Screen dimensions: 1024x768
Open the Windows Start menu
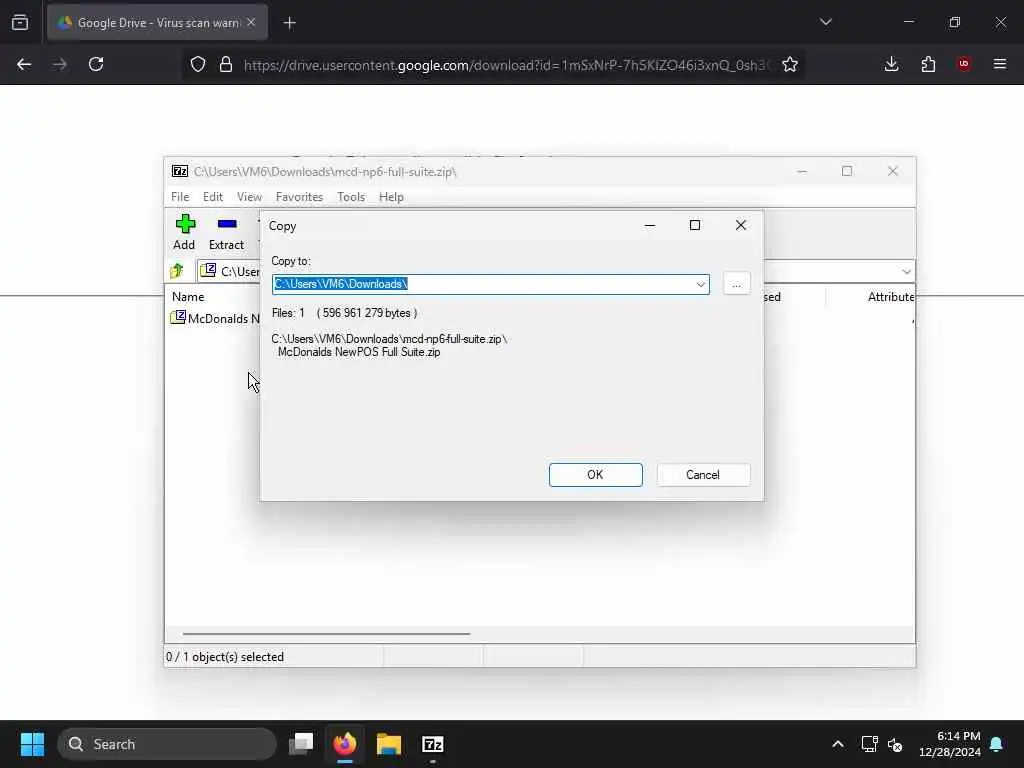(32, 744)
